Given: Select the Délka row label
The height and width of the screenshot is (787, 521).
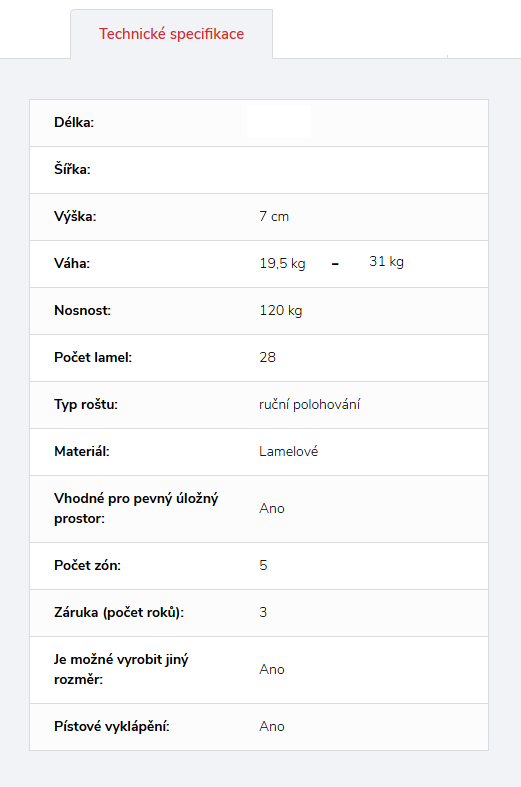Looking at the screenshot, I should (74, 122).
